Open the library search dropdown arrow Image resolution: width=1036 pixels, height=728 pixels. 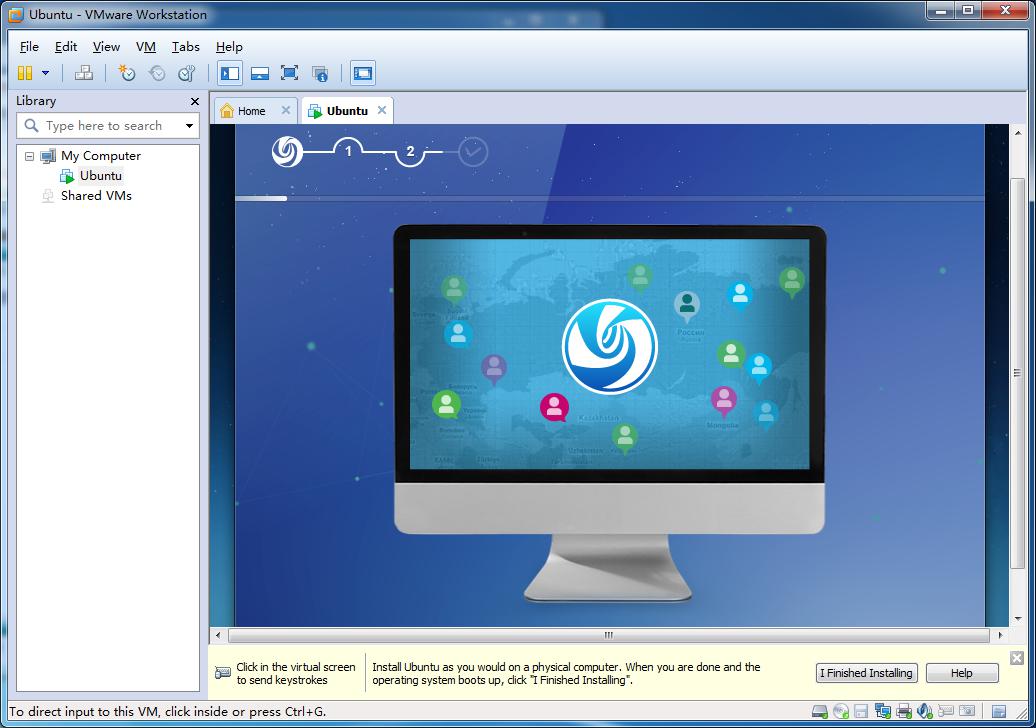click(190, 126)
